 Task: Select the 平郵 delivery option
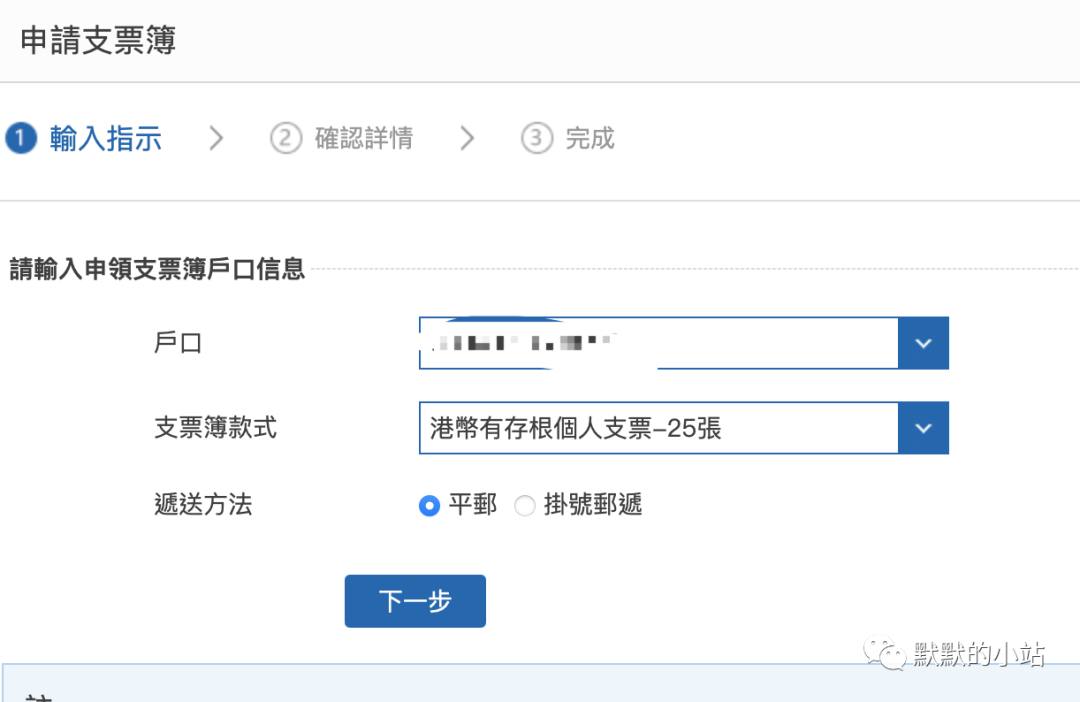(428, 506)
